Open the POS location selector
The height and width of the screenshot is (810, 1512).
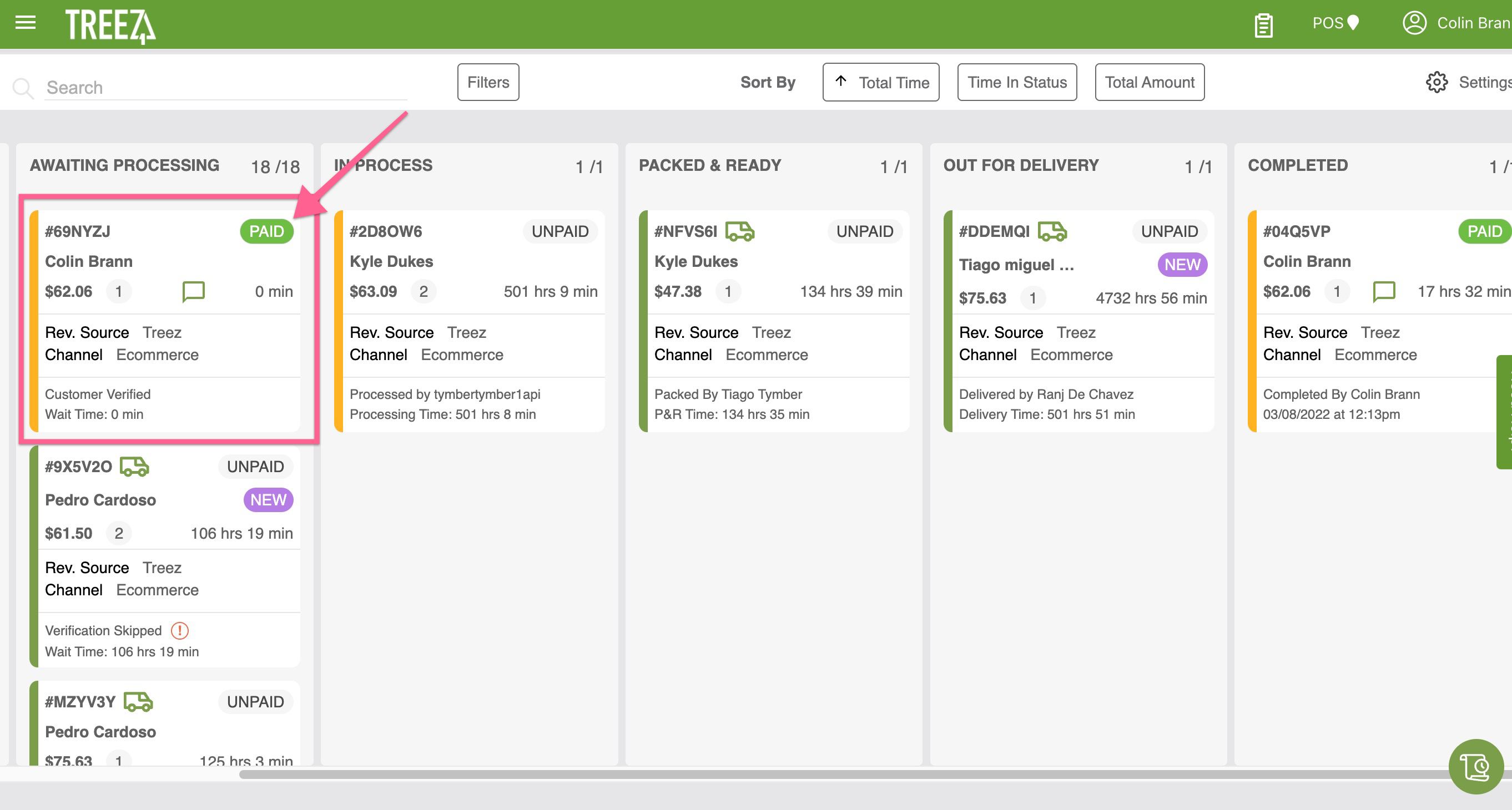tap(1336, 23)
